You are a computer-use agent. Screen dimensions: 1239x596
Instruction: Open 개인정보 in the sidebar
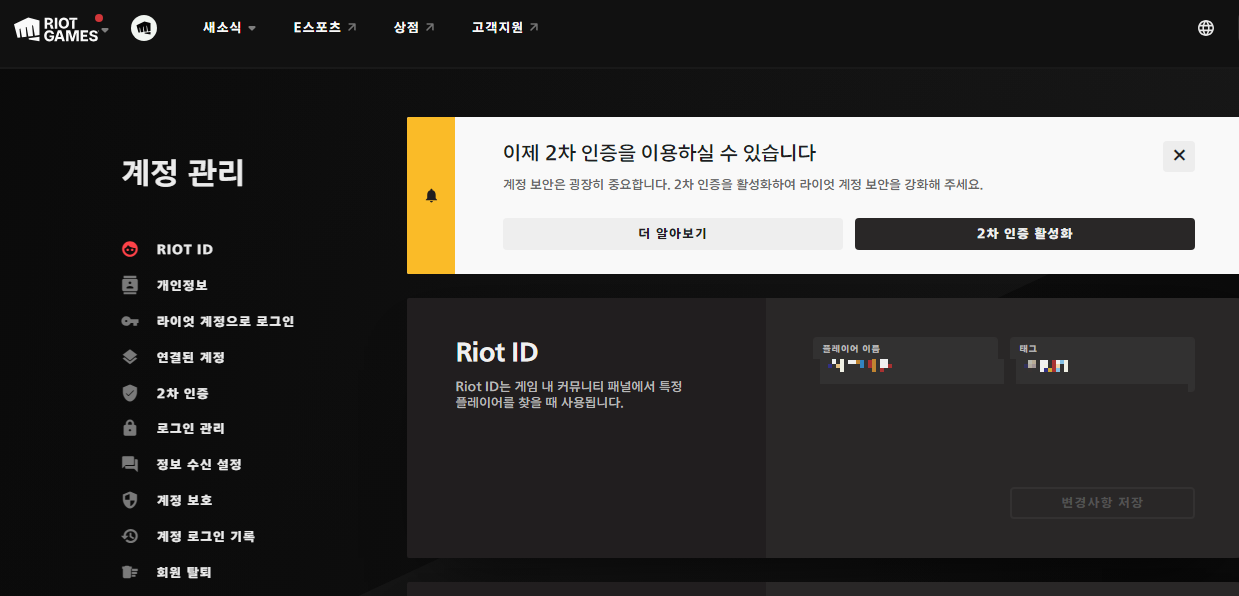click(182, 285)
